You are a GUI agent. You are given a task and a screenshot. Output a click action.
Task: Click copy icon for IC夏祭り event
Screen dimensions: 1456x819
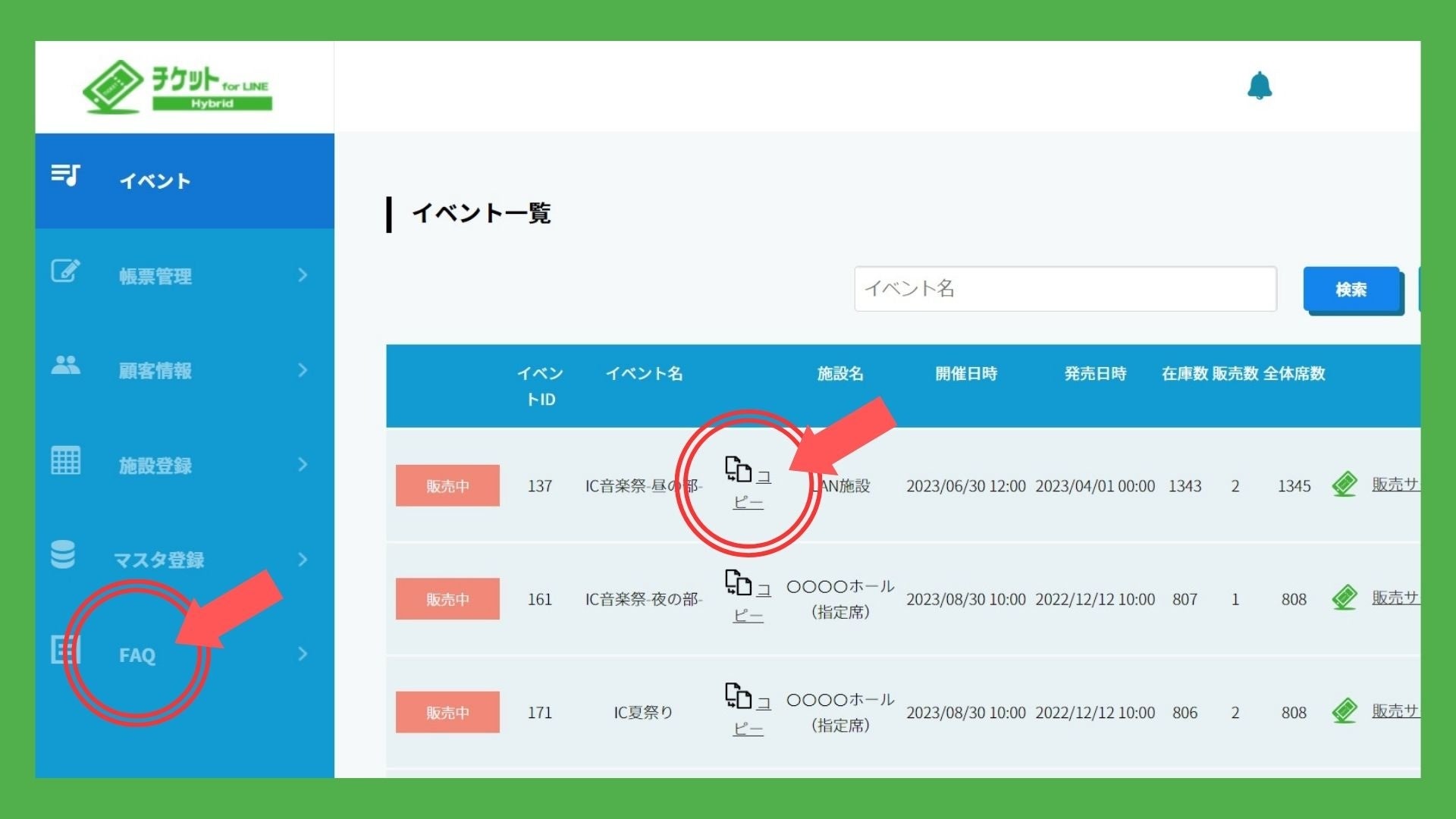tap(738, 696)
